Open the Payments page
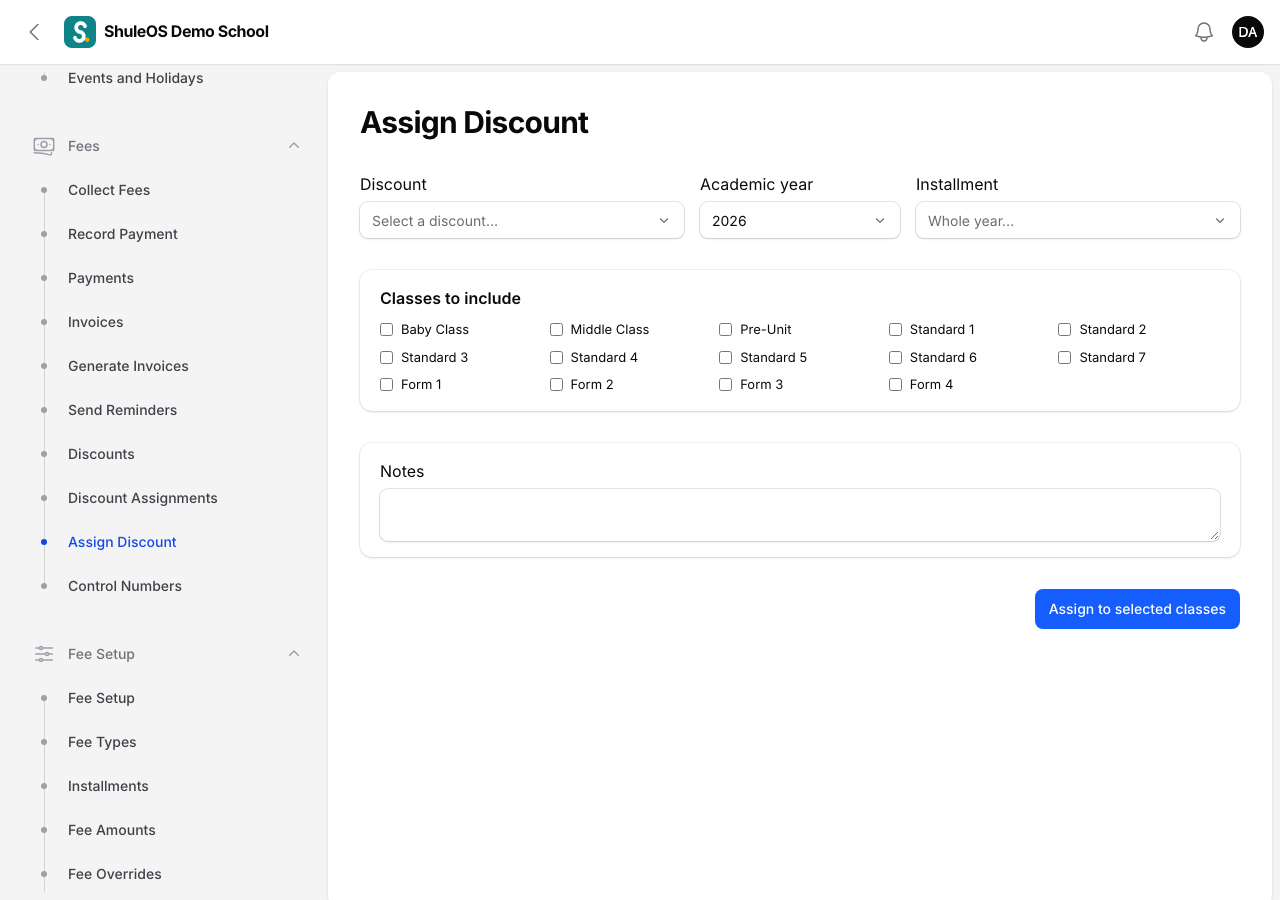The height and width of the screenshot is (900, 1280). [x=101, y=278]
